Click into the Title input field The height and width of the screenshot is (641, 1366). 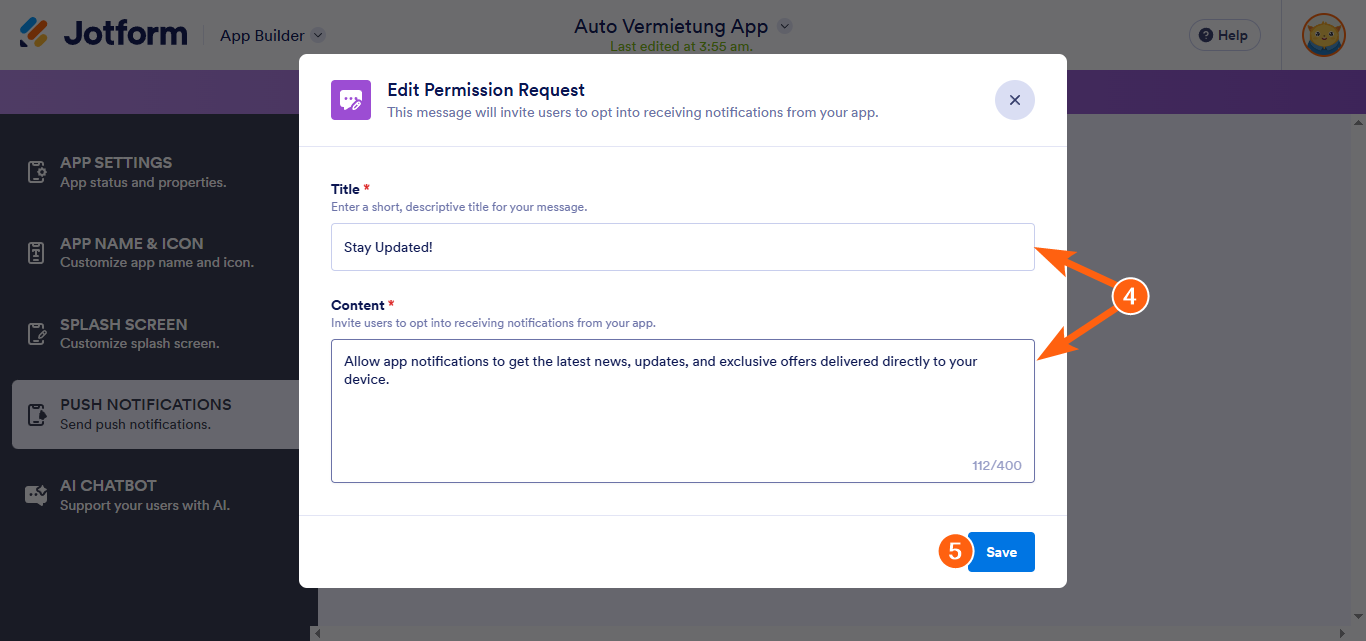click(x=683, y=246)
